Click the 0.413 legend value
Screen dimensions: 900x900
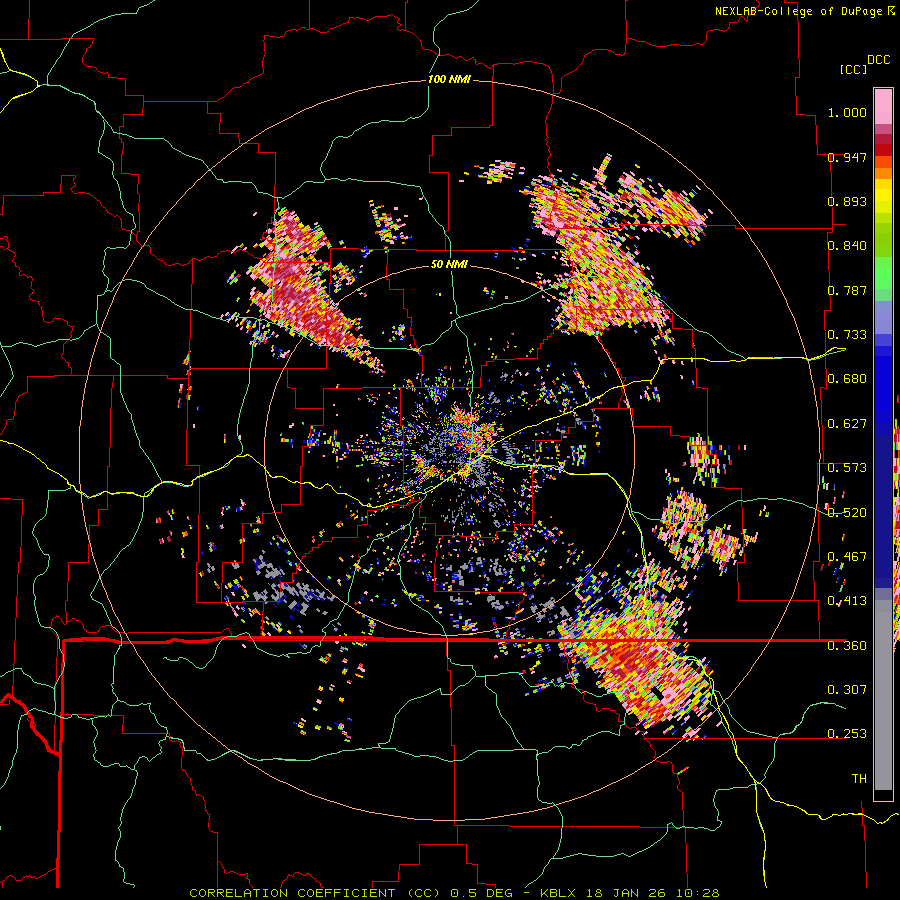847,601
